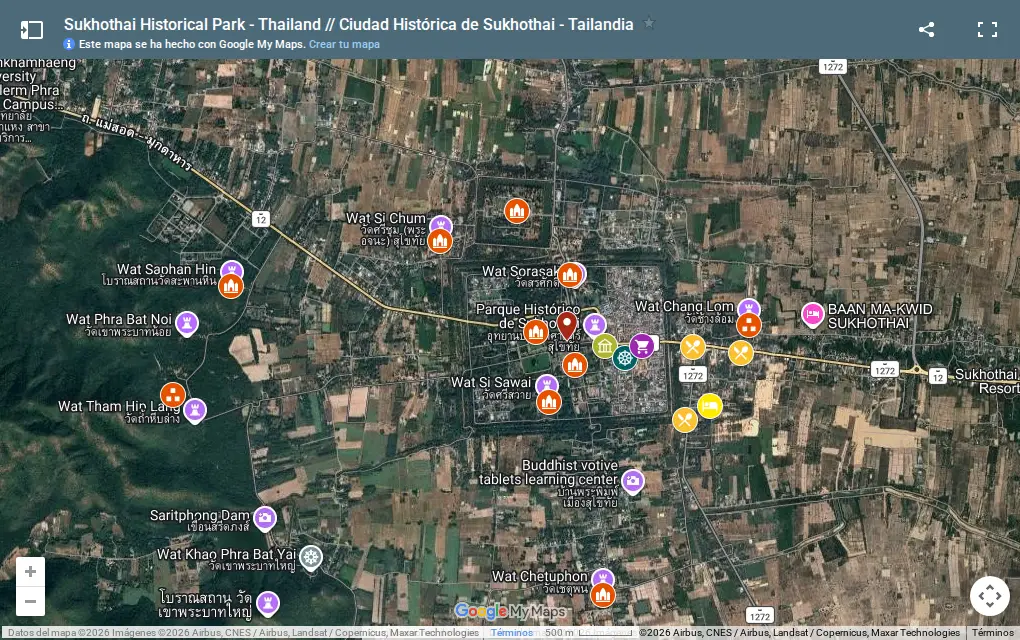Image resolution: width=1020 pixels, height=640 pixels.
Task: Select the yellow bed lodging marker
Action: (x=710, y=406)
